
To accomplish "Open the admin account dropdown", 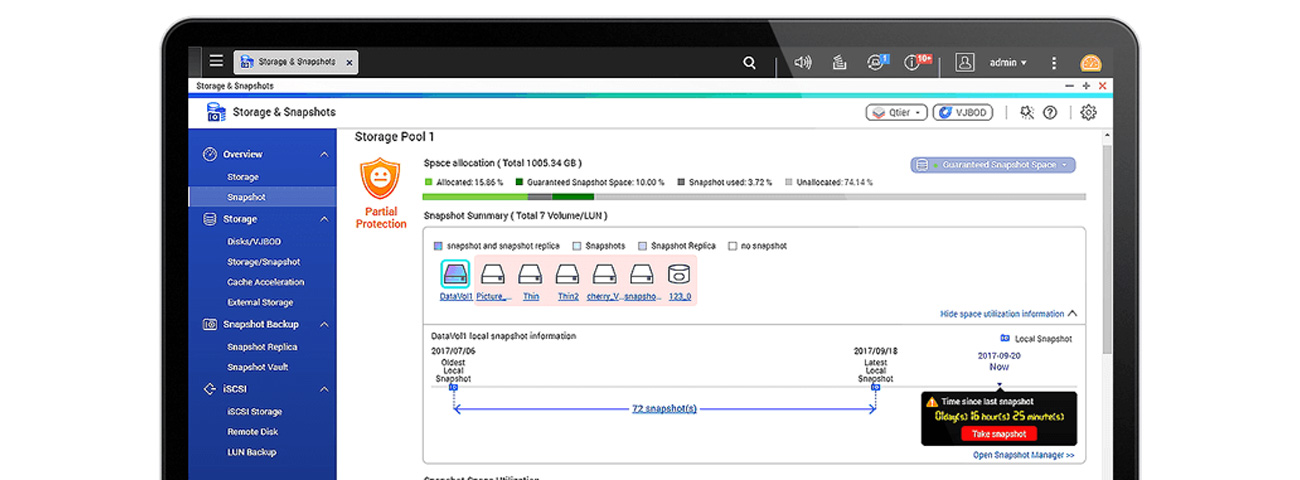I will (1008, 62).
